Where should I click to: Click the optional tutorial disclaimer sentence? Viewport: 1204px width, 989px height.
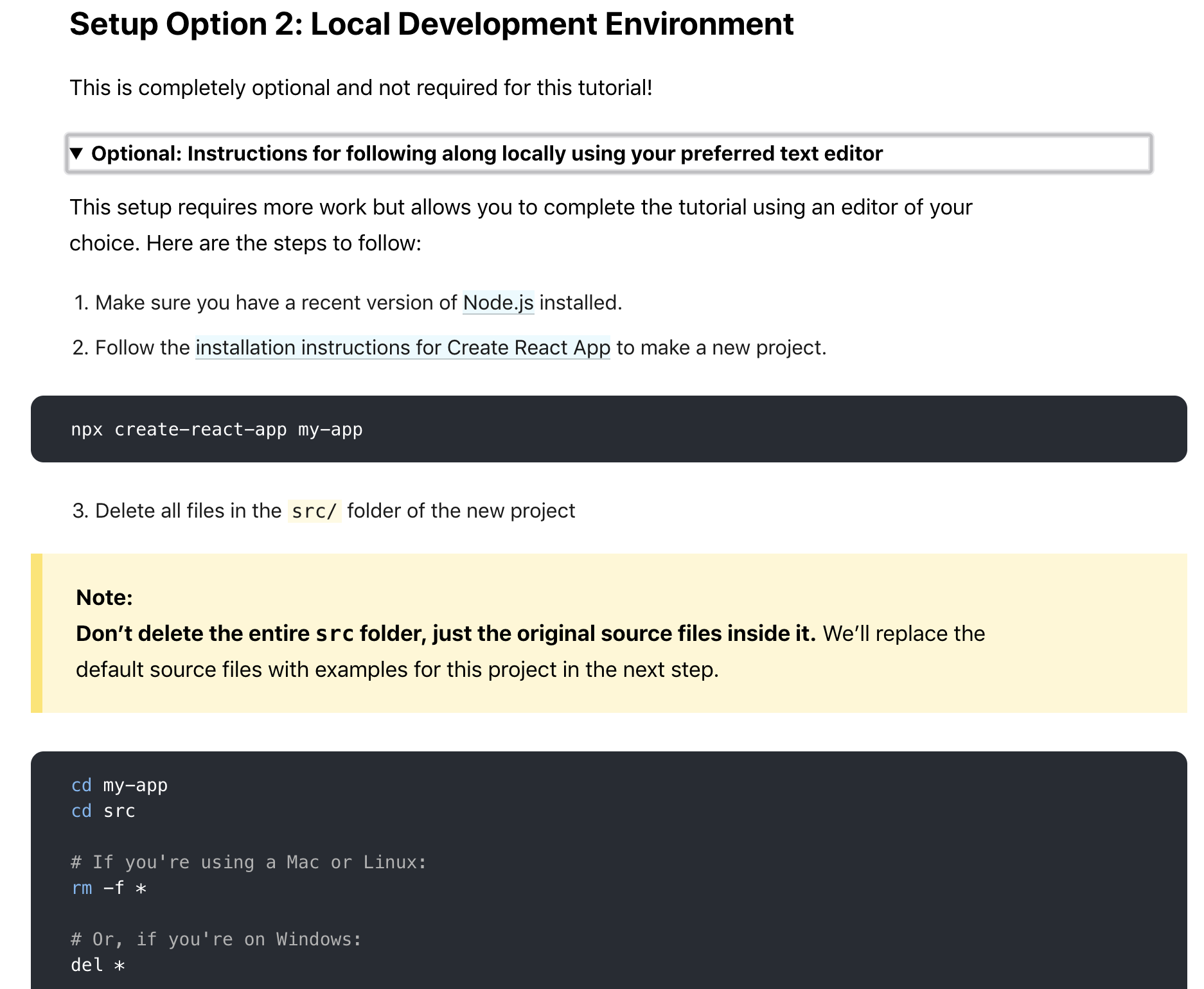(x=361, y=88)
